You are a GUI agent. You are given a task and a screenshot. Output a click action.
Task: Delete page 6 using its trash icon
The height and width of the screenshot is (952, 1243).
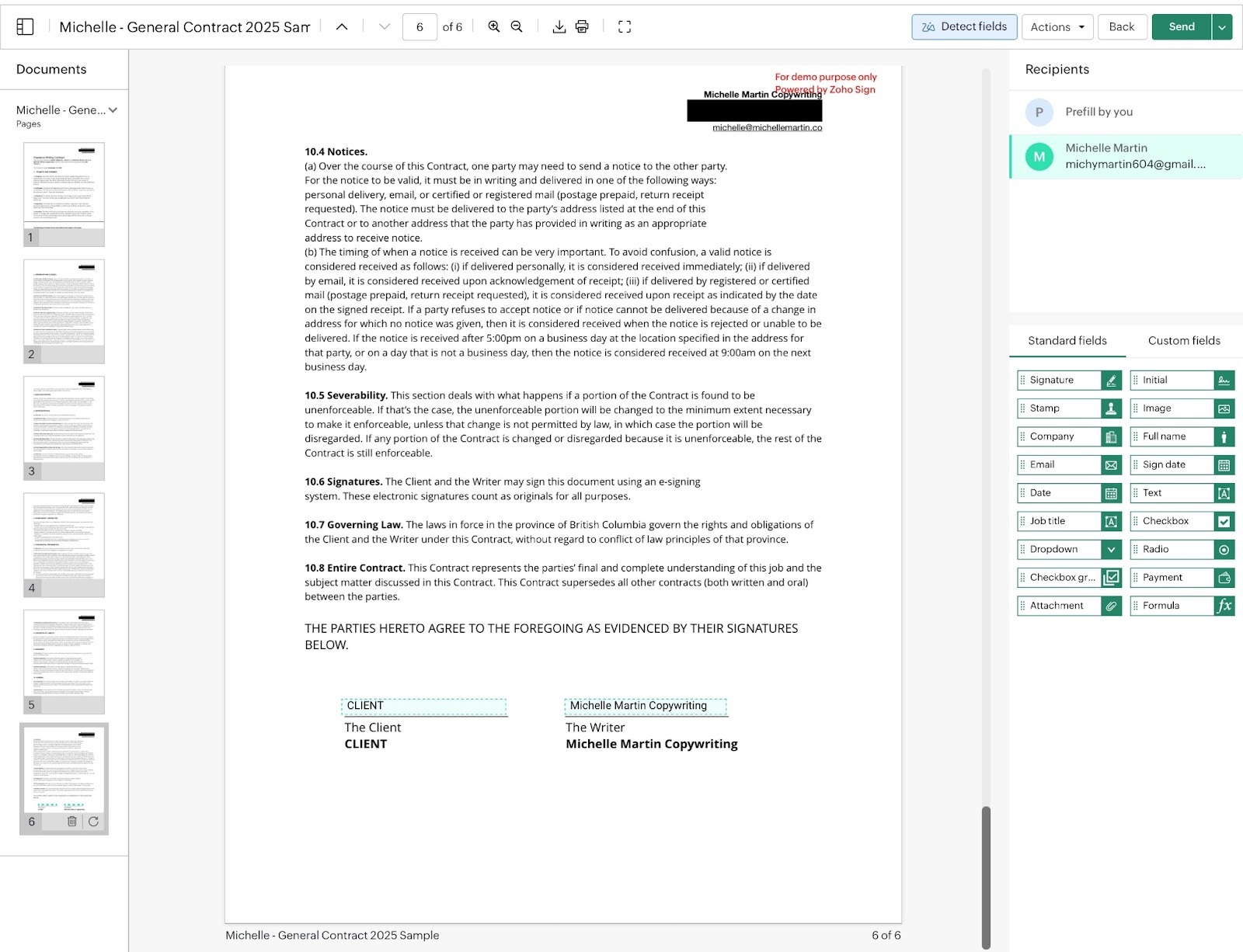pyautogui.click(x=71, y=821)
